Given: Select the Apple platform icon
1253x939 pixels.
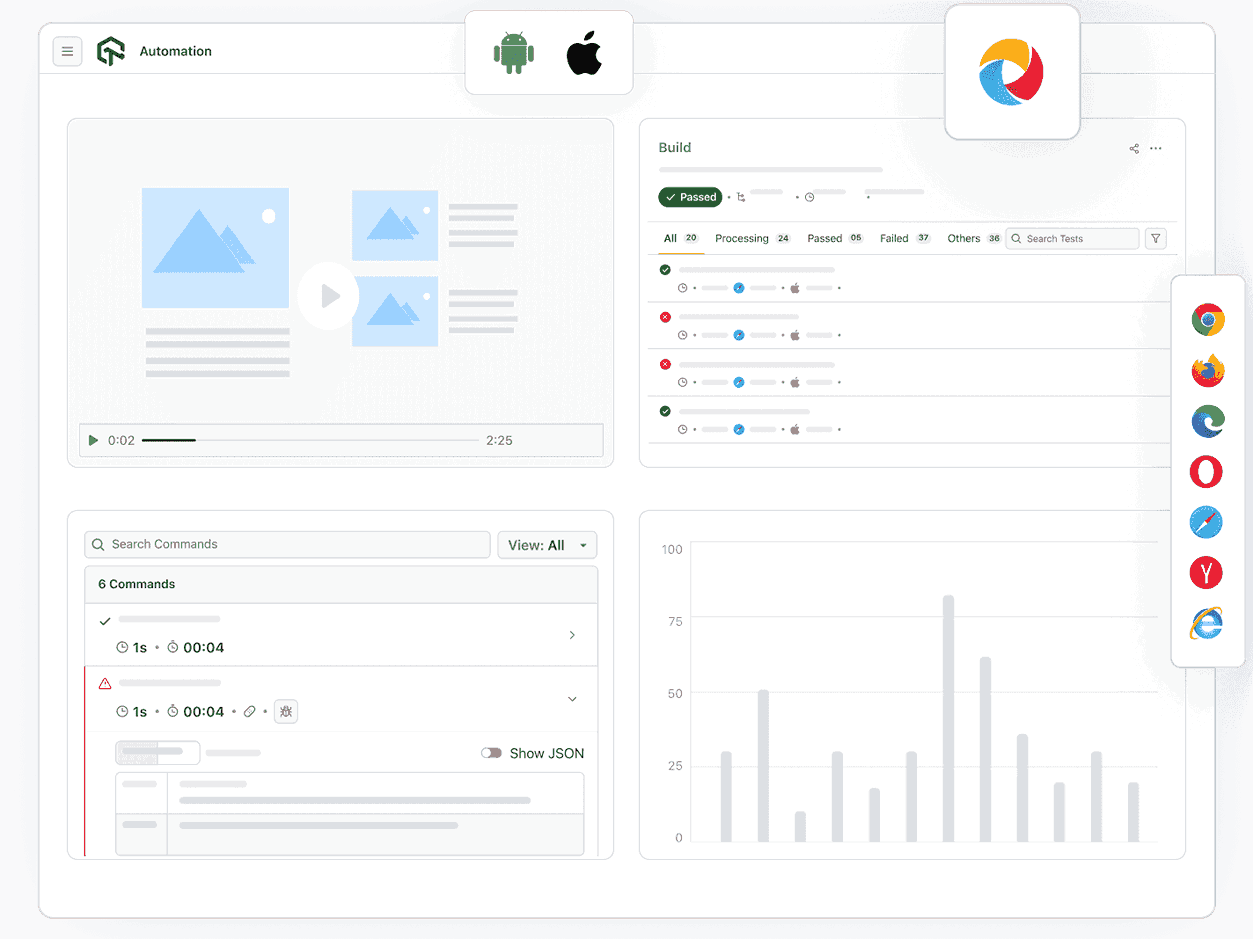Looking at the screenshot, I should tap(584, 53).
